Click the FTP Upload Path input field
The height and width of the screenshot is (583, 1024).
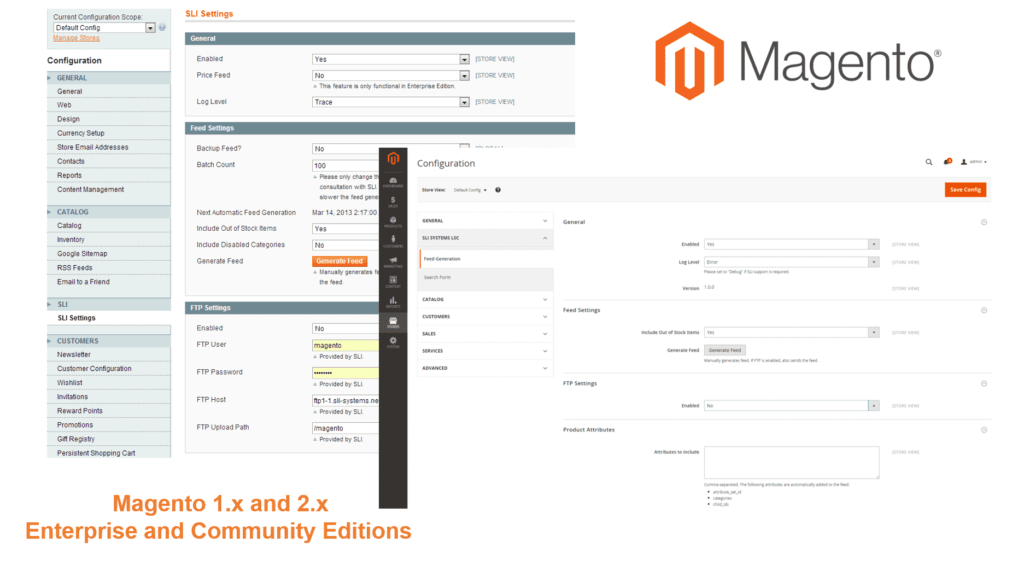pyautogui.click(x=345, y=428)
